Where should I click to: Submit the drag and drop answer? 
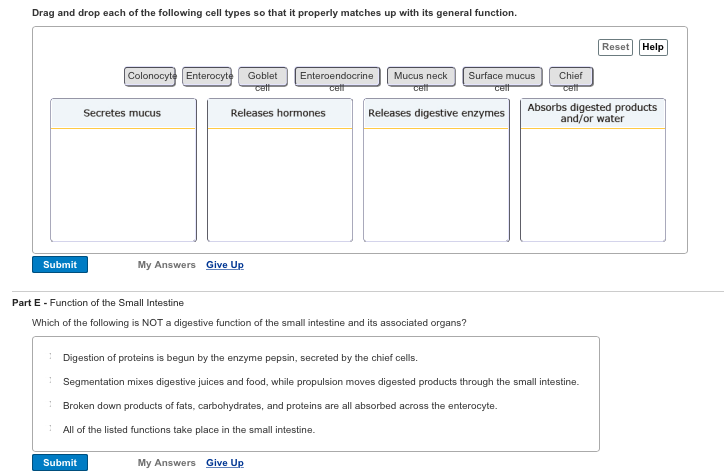click(60, 265)
